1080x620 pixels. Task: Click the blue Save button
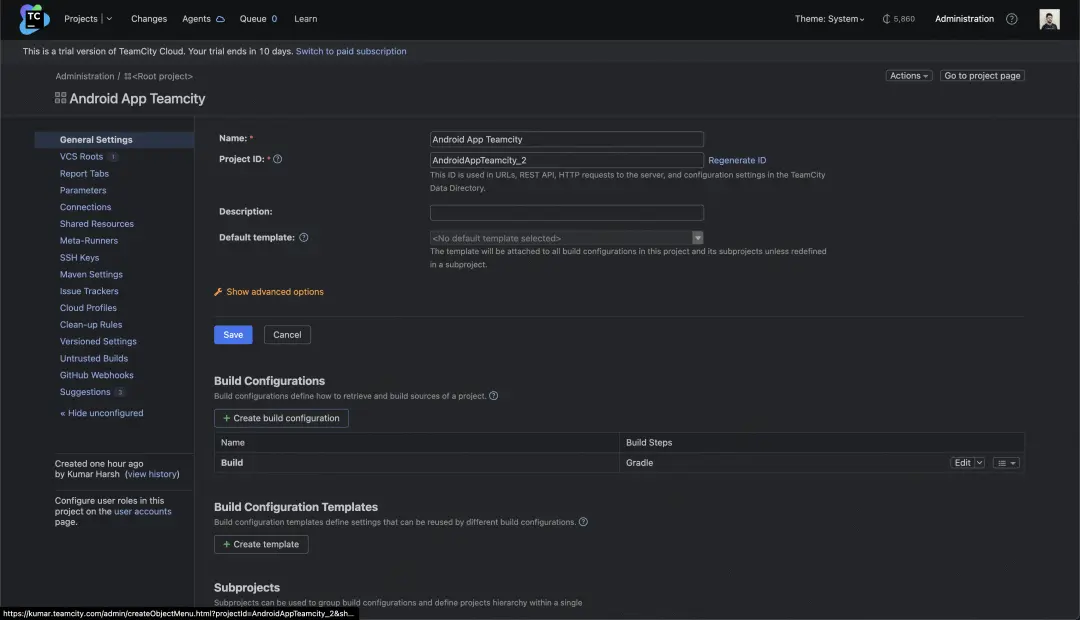click(233, 335)
